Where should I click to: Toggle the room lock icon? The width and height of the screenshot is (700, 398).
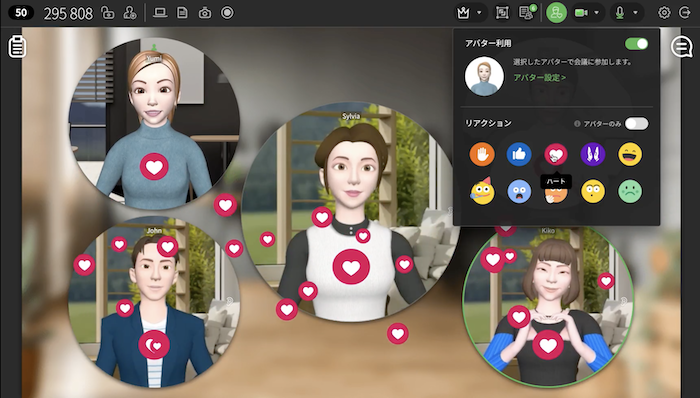[108, 13]
